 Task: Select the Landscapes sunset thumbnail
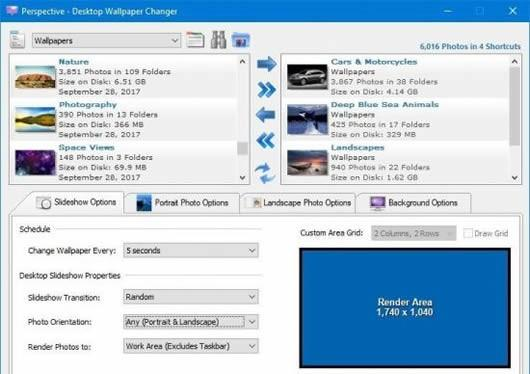(307, 163)
